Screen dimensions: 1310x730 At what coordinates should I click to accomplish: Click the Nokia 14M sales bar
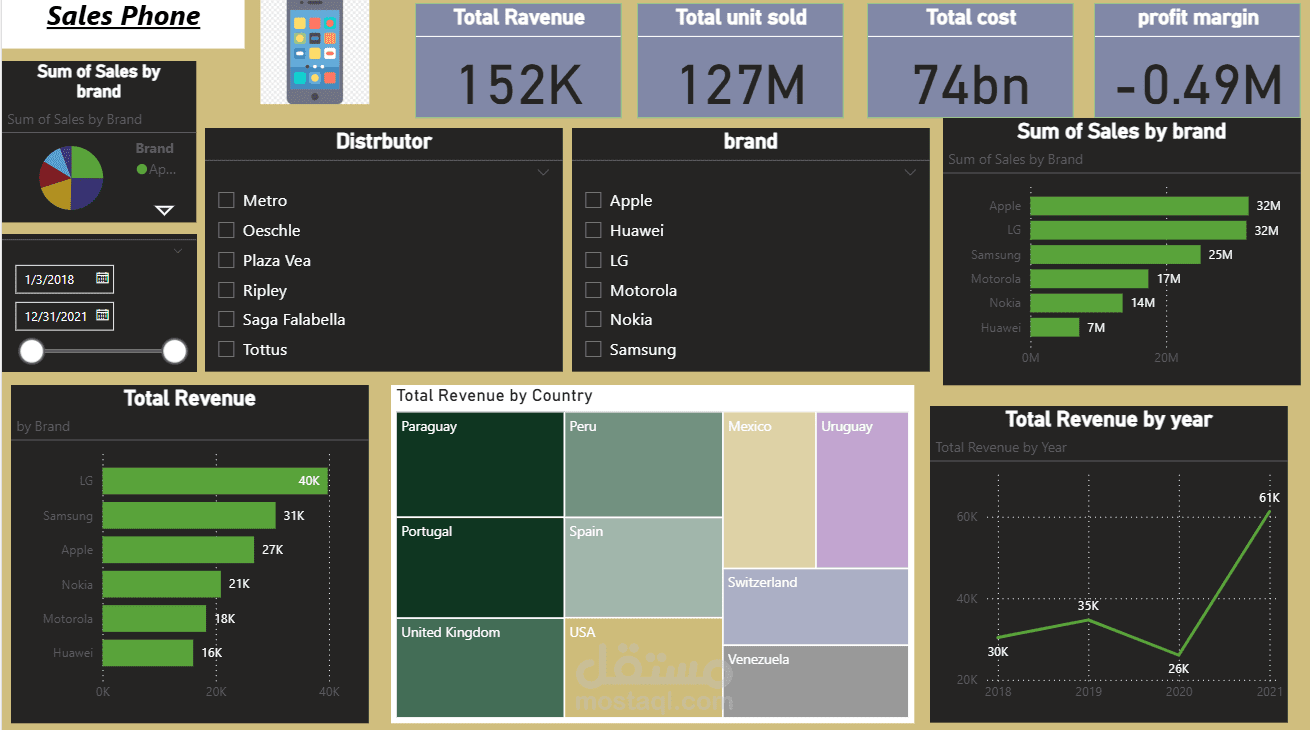pos(1077,303)
